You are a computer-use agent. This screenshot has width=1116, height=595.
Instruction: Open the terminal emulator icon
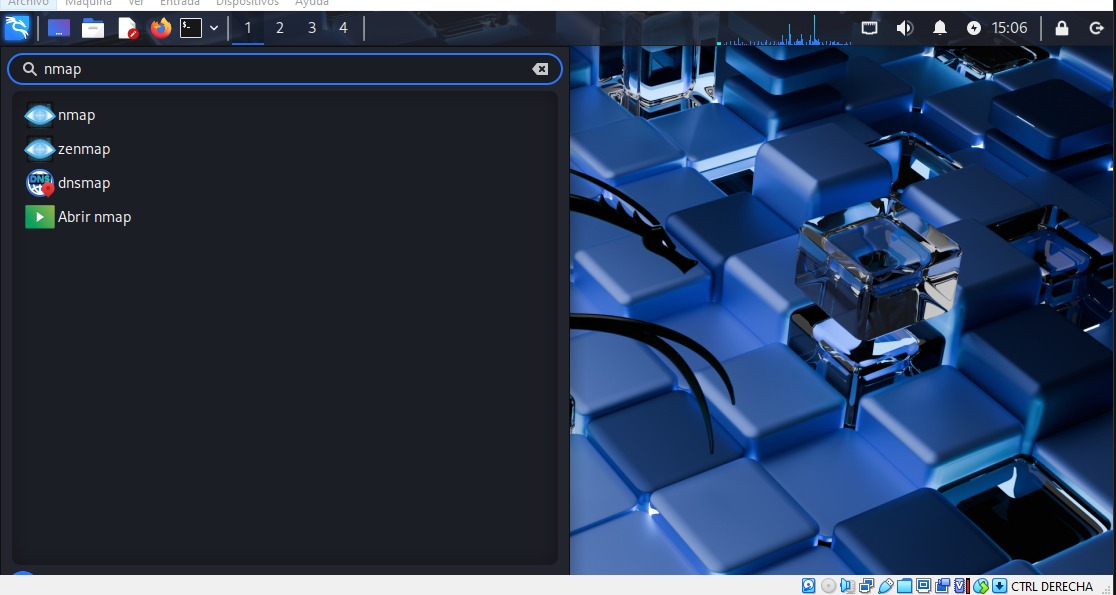tap(191, 28)
